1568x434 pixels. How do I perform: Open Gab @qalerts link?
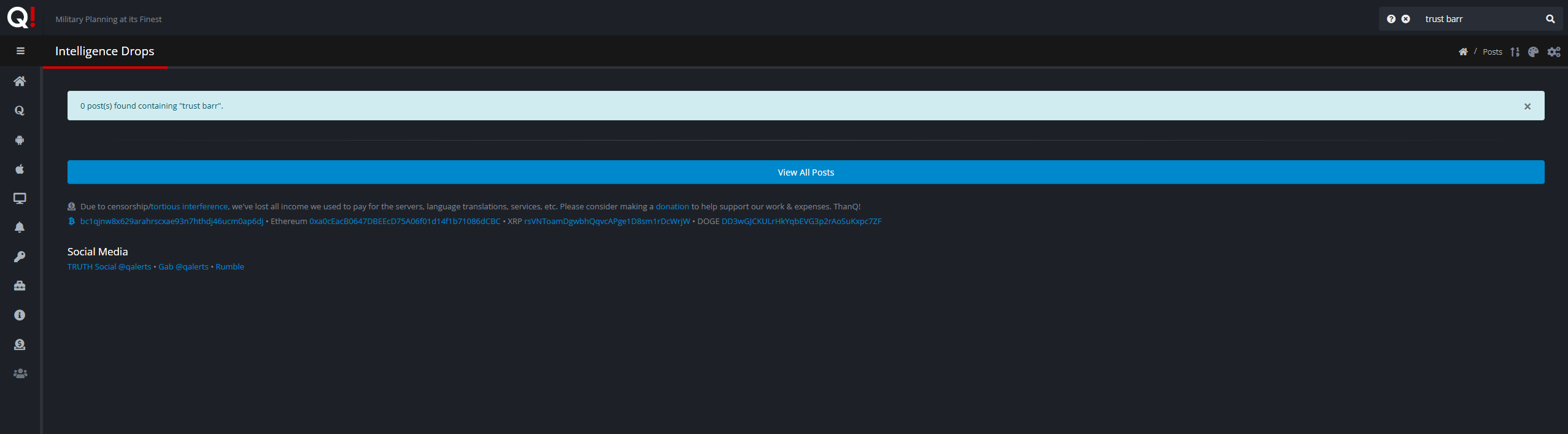183,266
